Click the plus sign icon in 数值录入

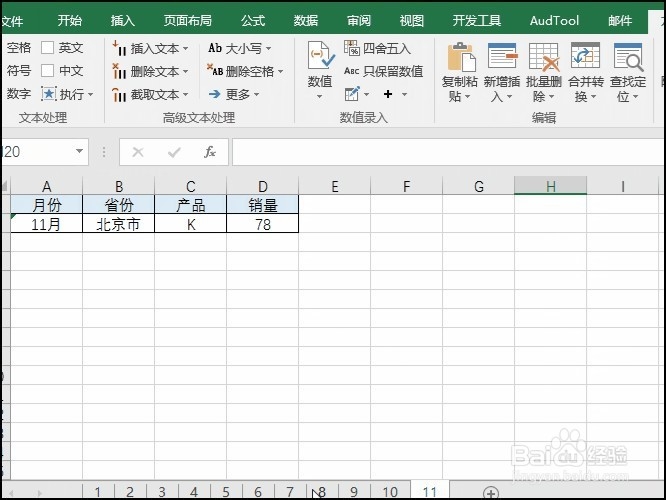(x=388, y=94)
